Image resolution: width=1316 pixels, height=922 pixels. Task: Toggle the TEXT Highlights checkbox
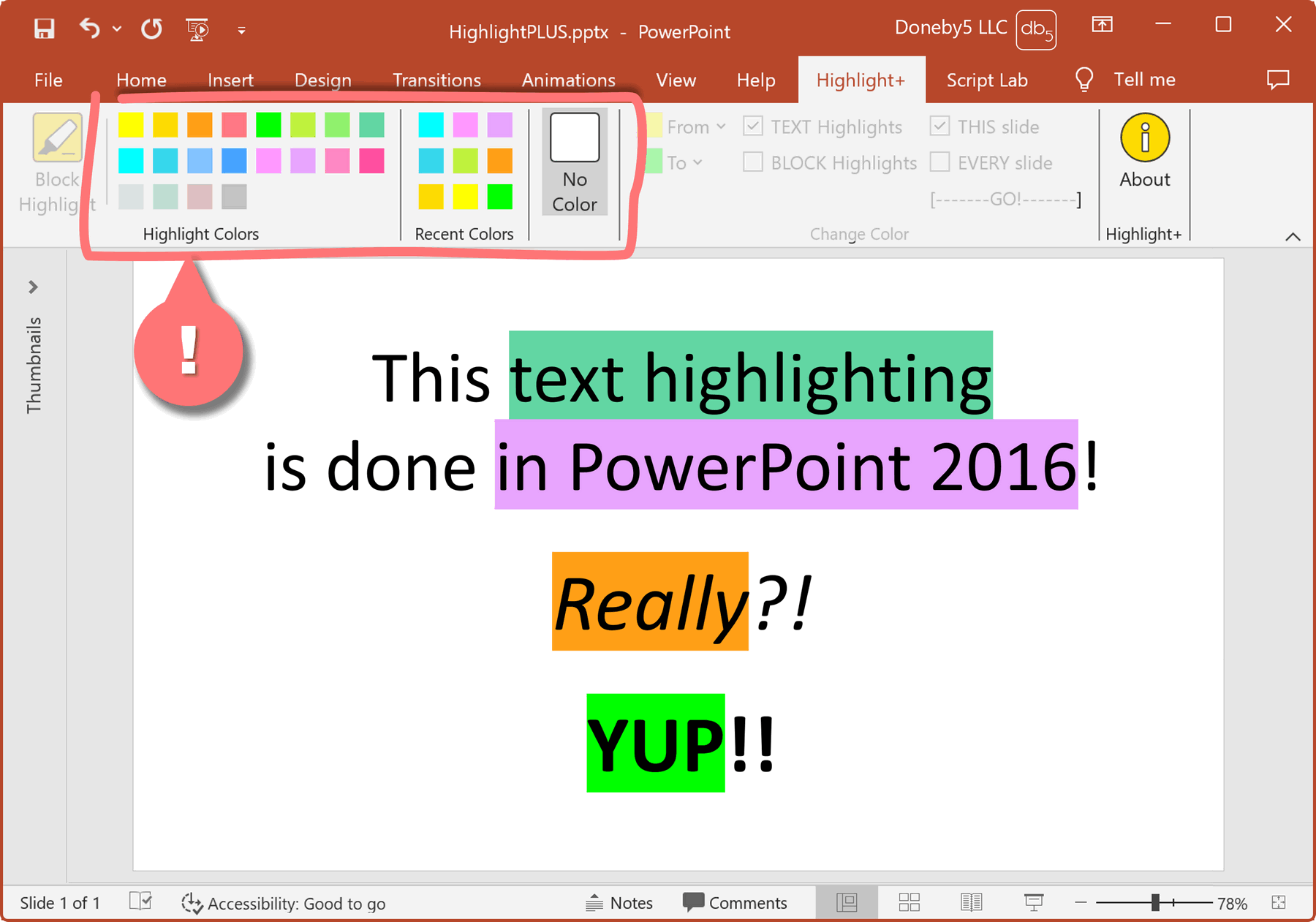click(x=753, y=126)
